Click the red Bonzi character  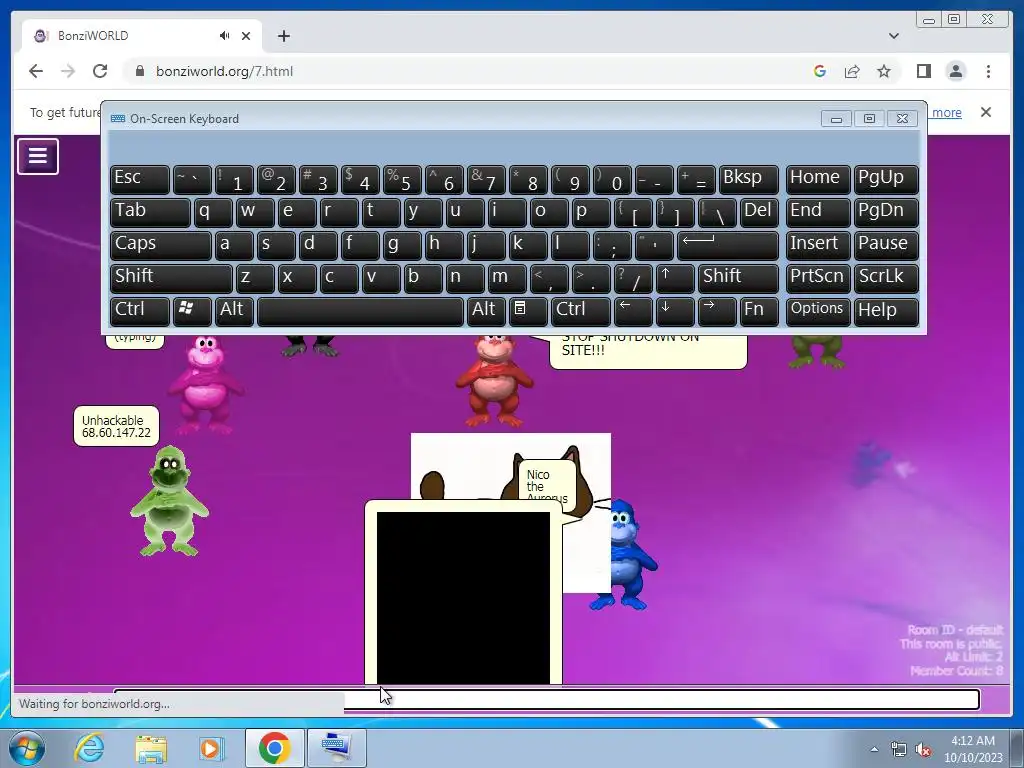pos(494,380)
